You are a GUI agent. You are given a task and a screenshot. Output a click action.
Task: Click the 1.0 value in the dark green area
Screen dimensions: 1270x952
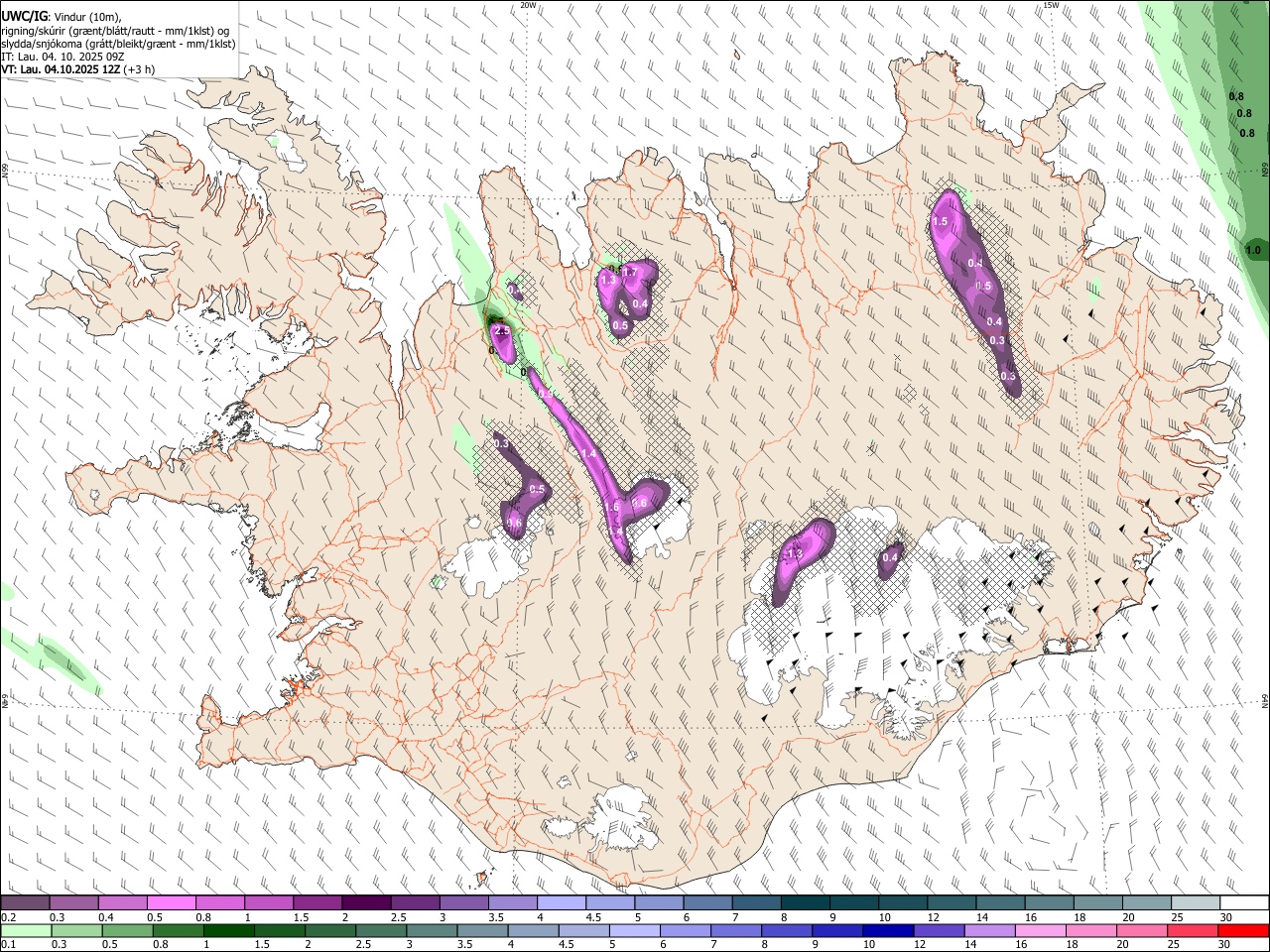(1253, 251)
